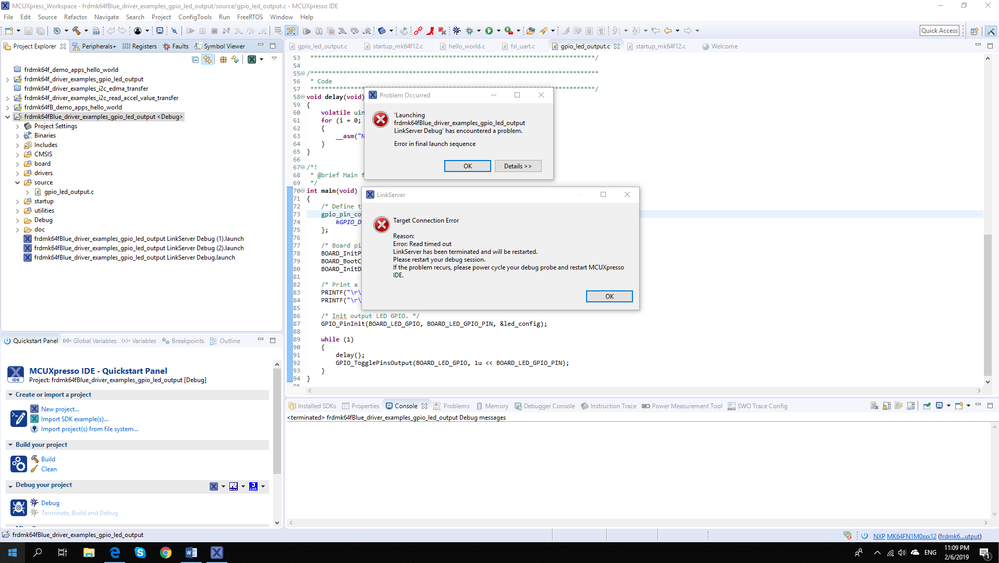Click the Quick Access search field
The width and height of the screenshot is (999, 563).
(939, 31)
